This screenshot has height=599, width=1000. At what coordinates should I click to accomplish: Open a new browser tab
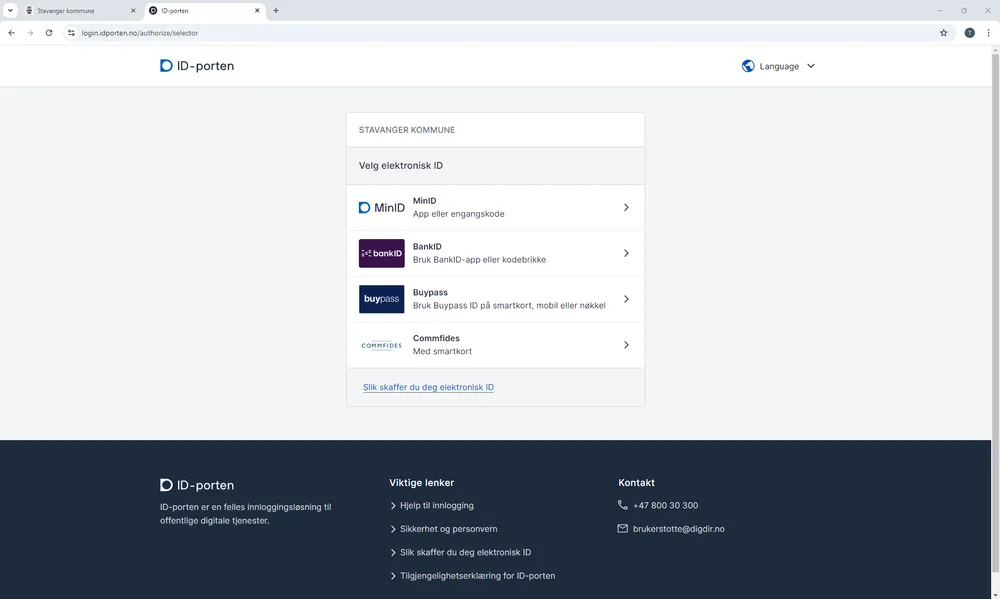276,10
